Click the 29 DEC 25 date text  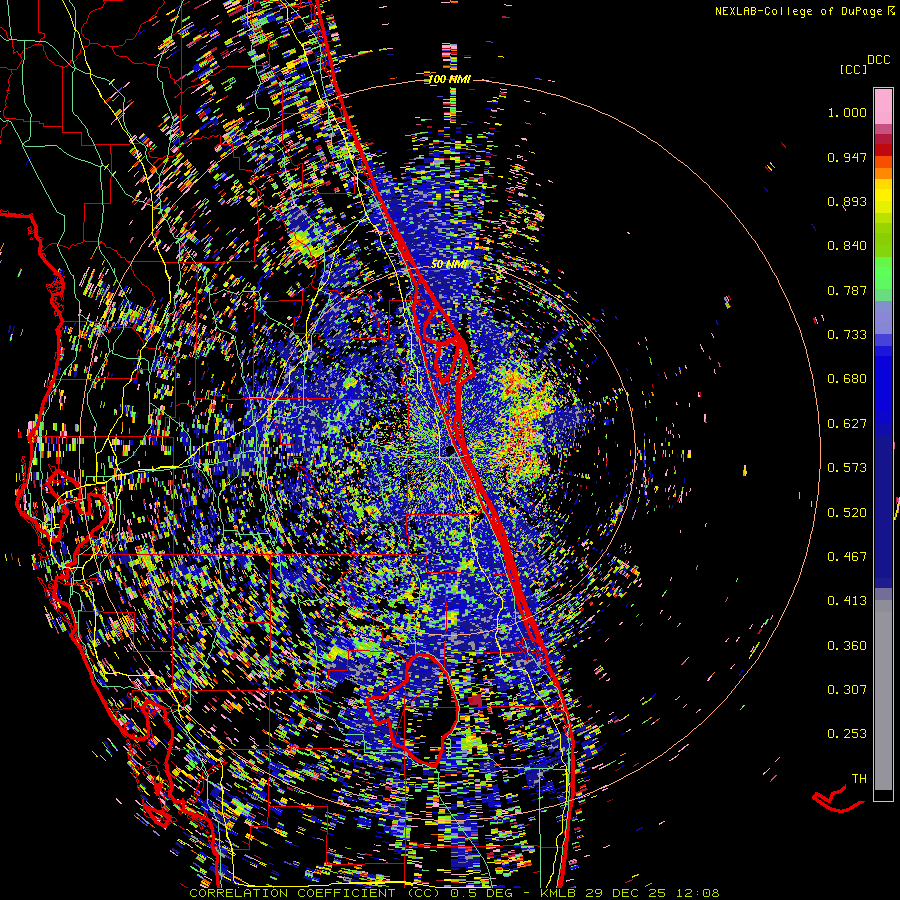tap(628, 893)
